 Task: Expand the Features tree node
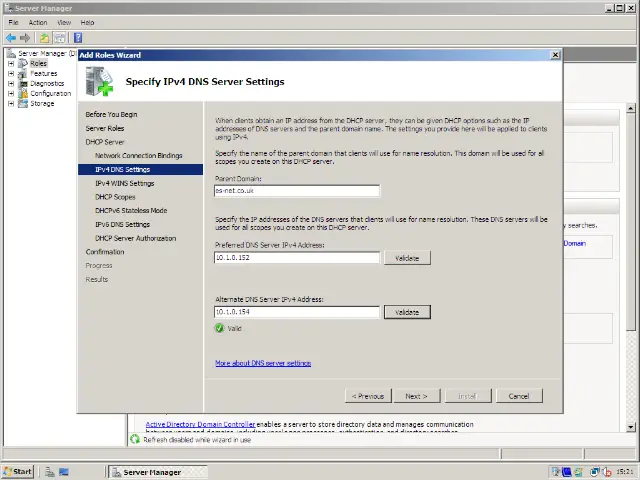tap(11, 73)
